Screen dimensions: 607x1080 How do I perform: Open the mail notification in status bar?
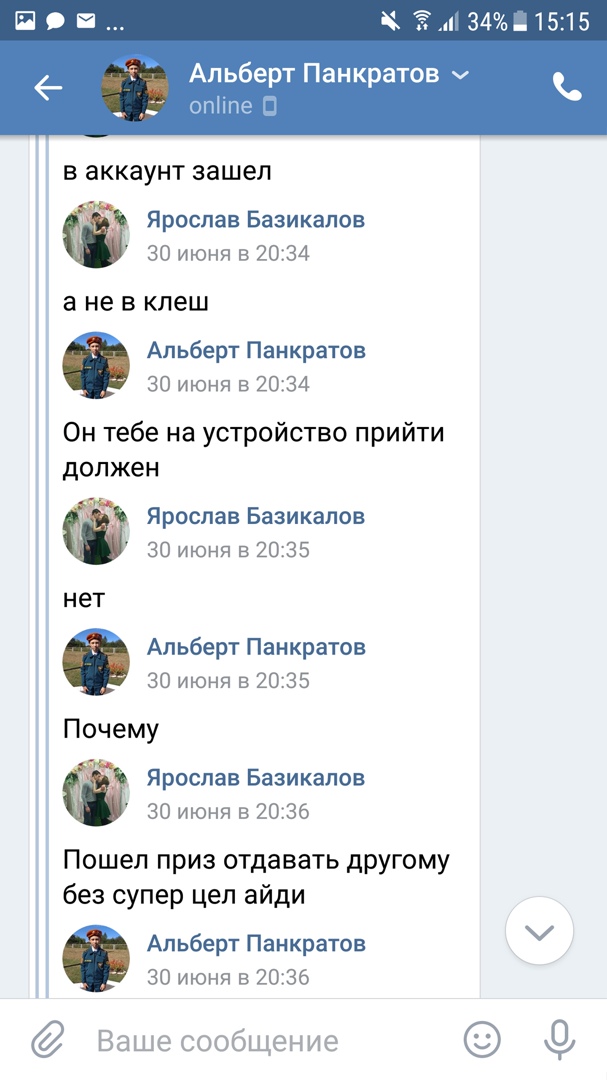point(86,20)
